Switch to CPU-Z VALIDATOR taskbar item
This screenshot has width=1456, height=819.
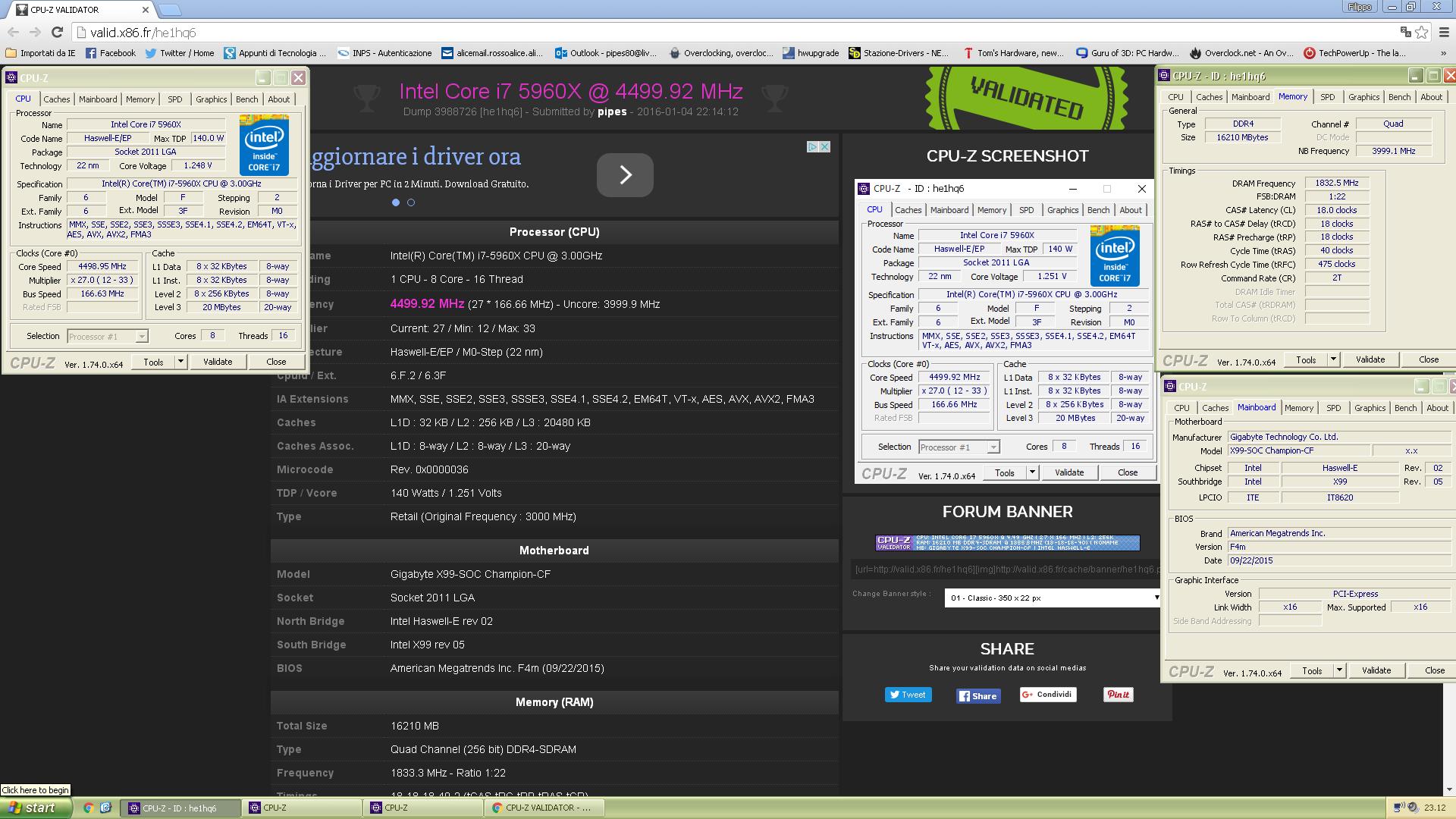coord(544,808)
